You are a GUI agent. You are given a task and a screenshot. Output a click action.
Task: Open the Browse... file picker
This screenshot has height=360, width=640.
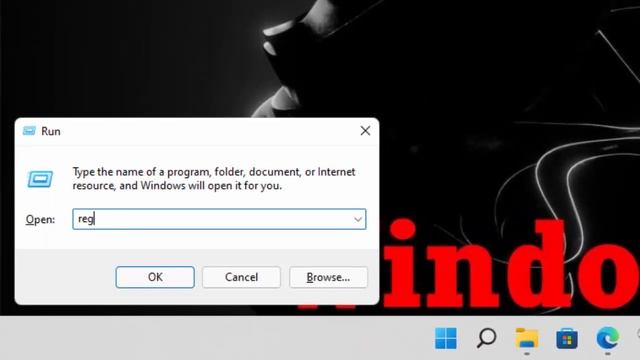pyautogui.click(x=328, y=277)
